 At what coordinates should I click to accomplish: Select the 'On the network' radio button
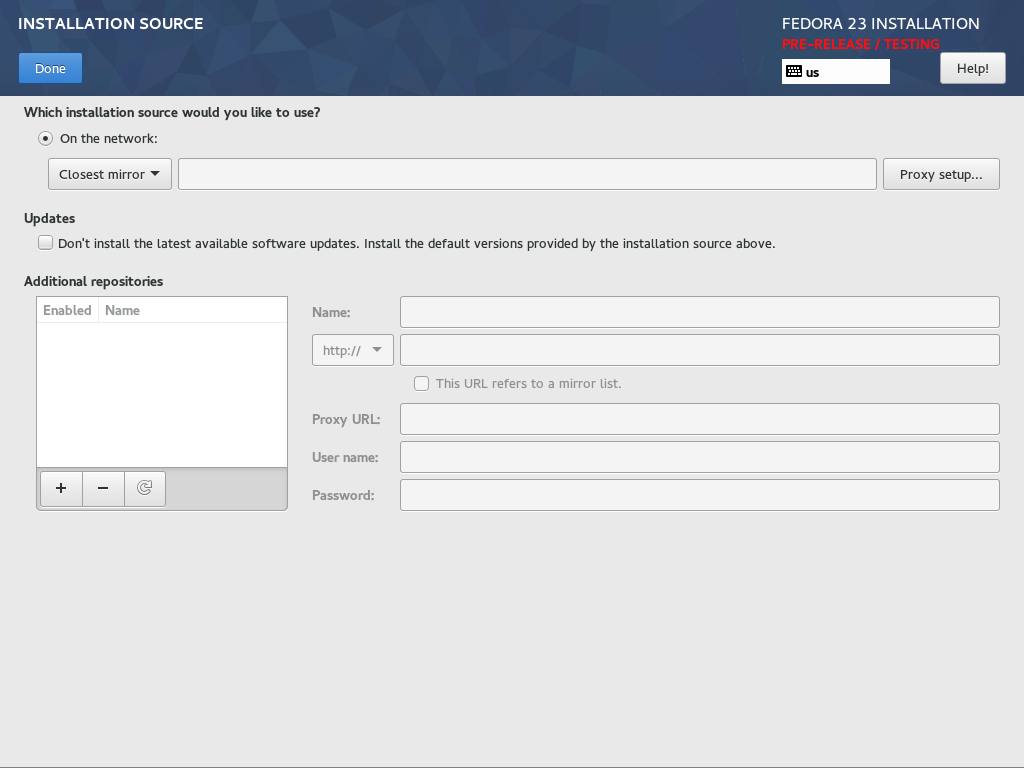click(45, 138)
